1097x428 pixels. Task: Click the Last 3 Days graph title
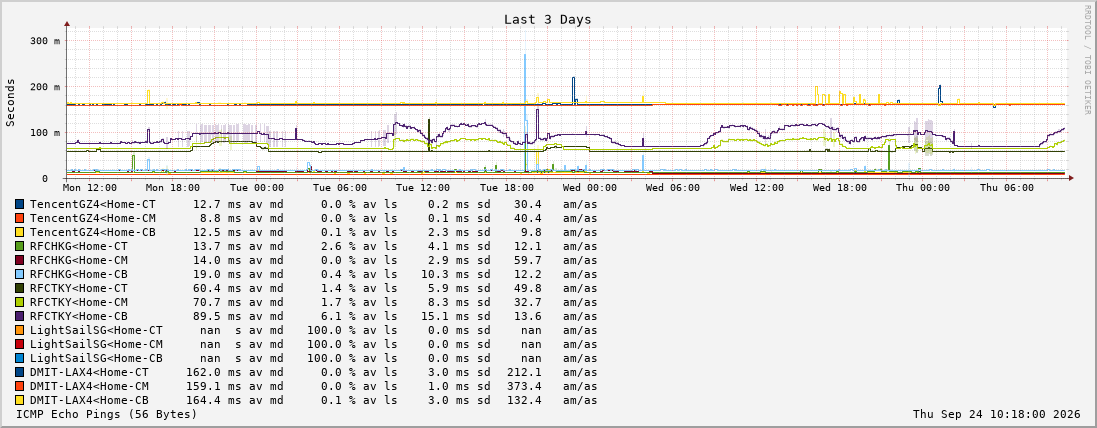(x=548, y=20)
